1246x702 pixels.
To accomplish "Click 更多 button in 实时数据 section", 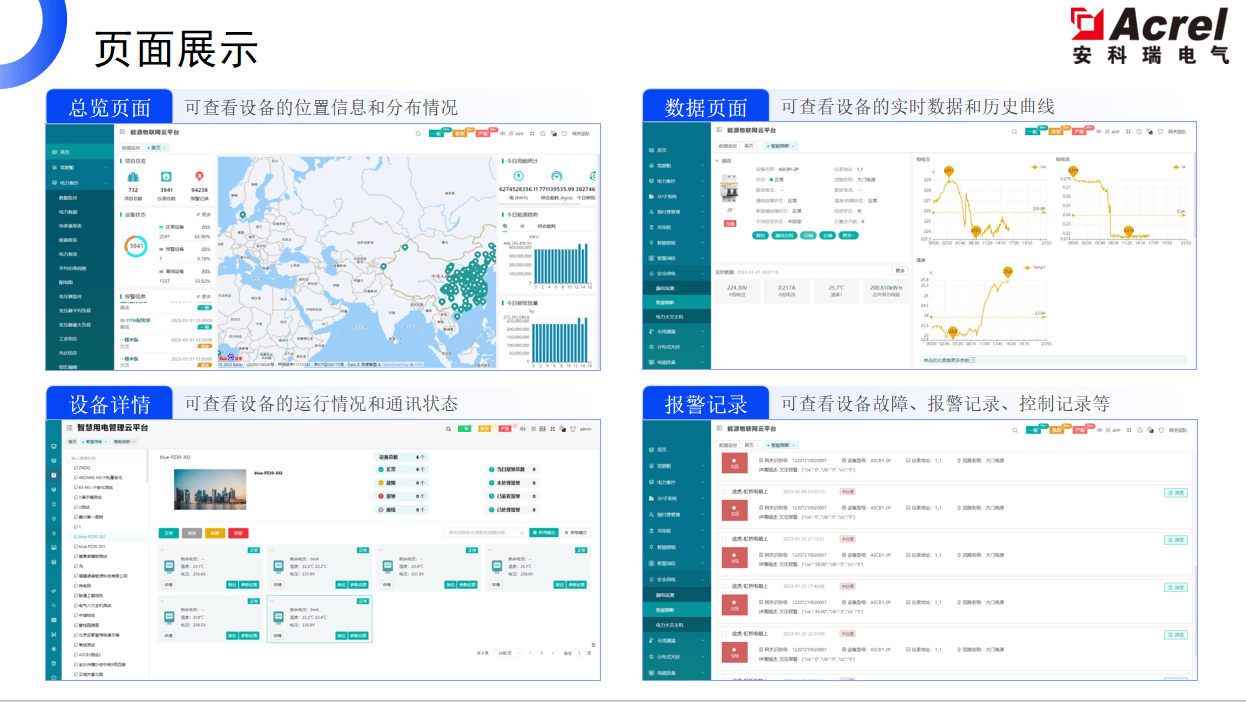I will 900,271.
